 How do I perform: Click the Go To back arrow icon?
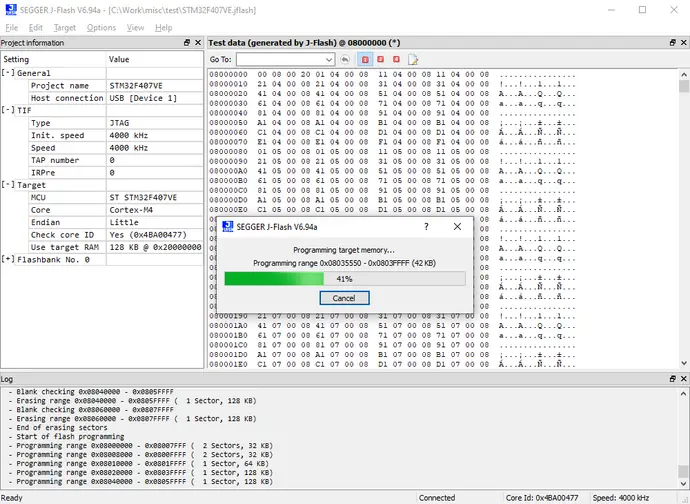pyautogui.click(x=345, y=60)
